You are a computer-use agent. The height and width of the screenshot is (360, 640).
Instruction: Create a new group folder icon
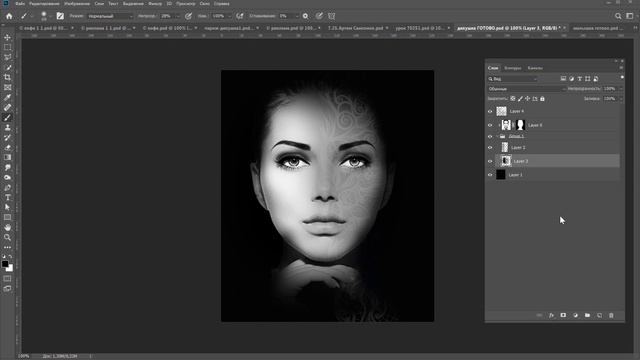[x=587, y=316]
